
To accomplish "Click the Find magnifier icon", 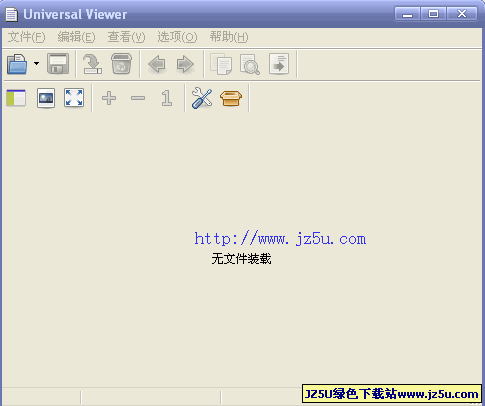I will pos(250,64).
